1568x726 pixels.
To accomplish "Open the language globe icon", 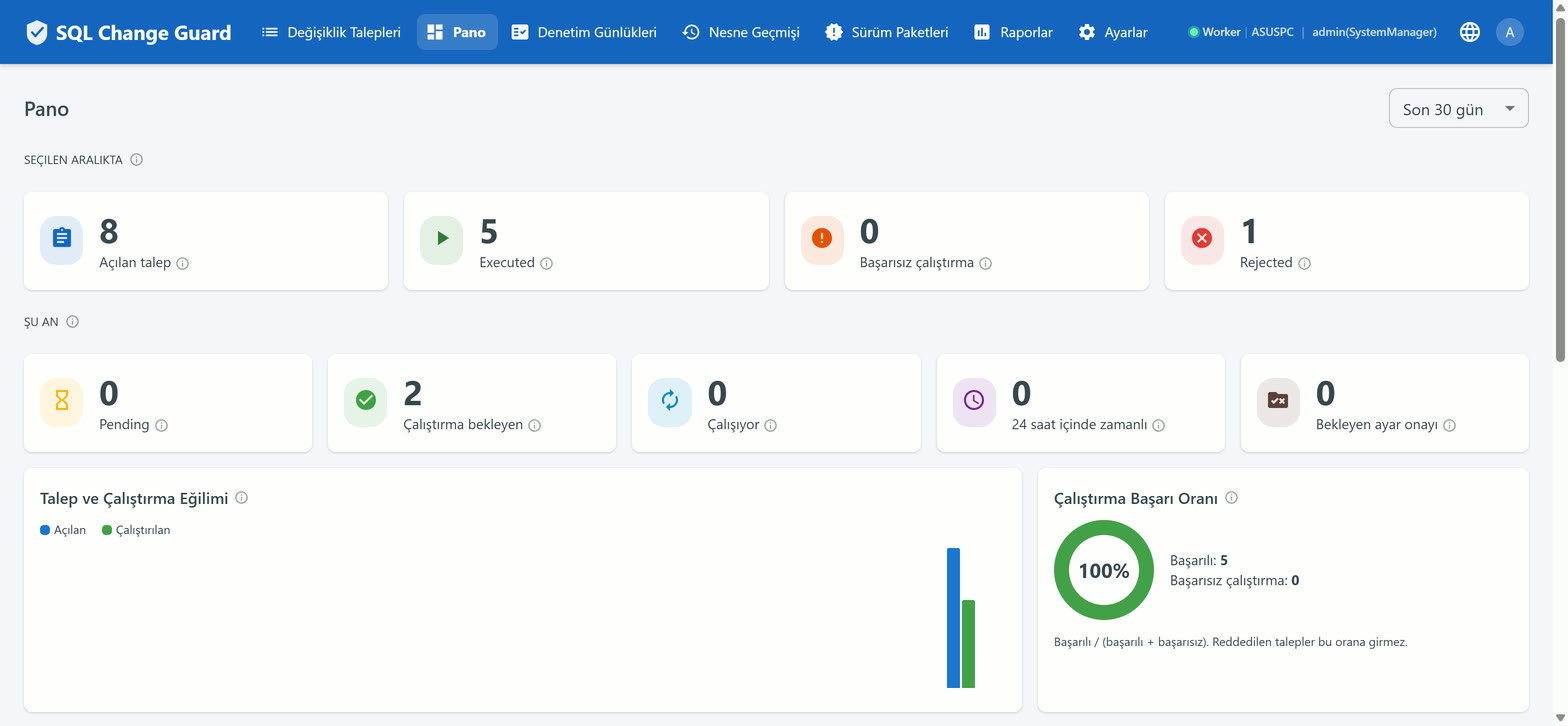I will coord(1469,32).
